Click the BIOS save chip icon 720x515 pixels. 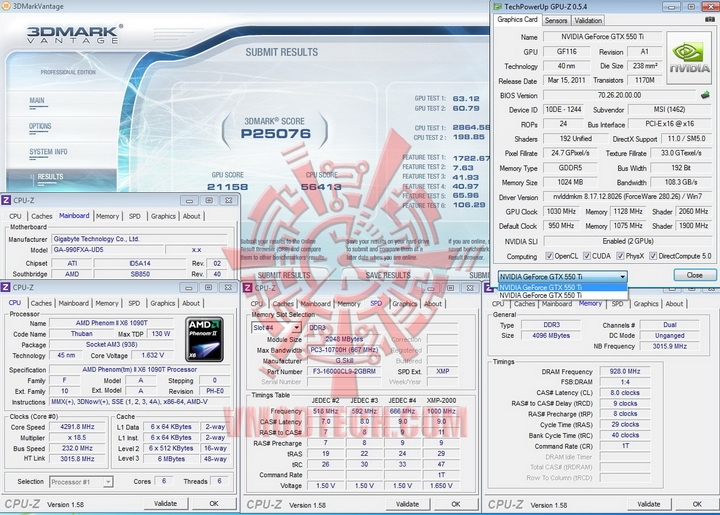[705, 95]
